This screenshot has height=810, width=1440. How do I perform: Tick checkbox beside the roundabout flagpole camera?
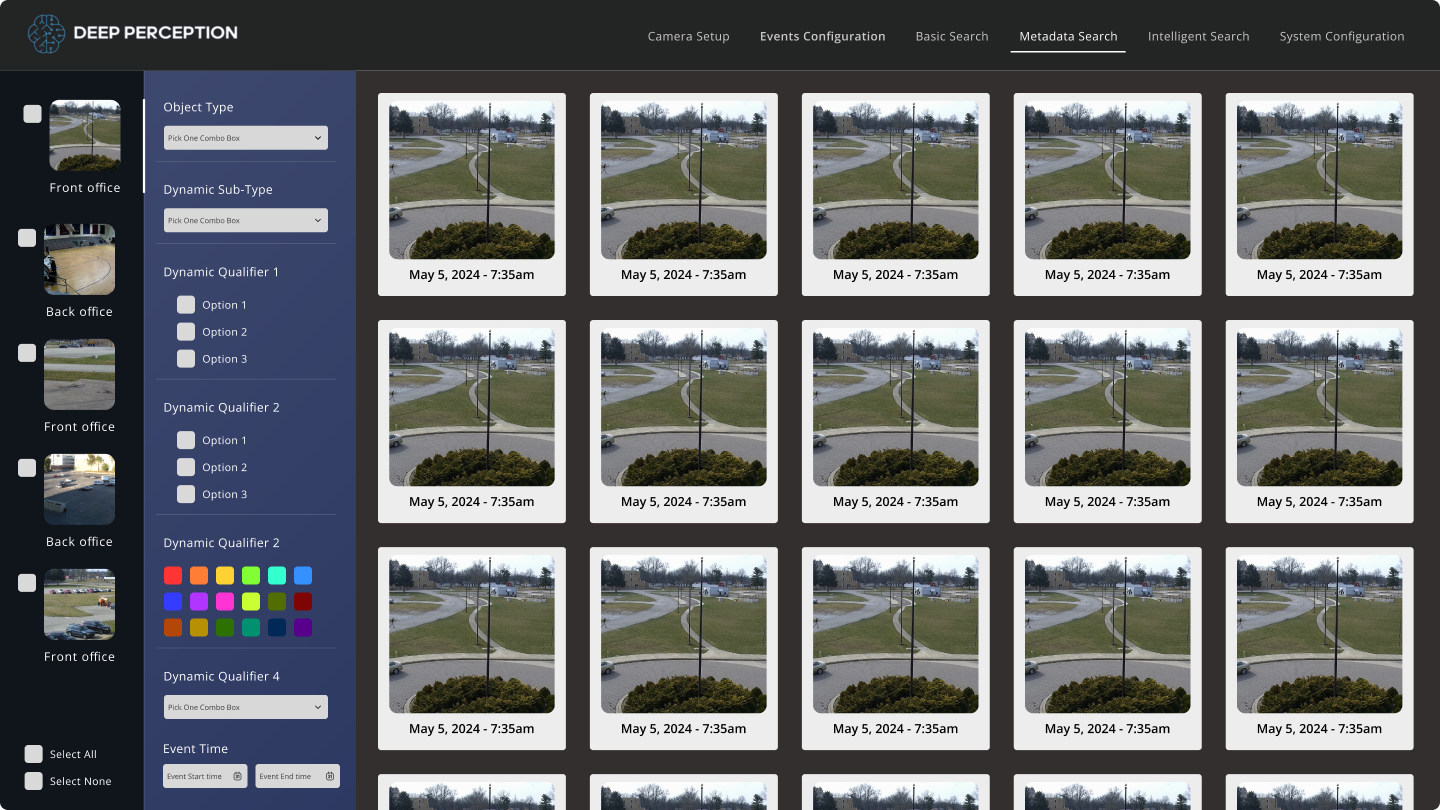(32, 114)
